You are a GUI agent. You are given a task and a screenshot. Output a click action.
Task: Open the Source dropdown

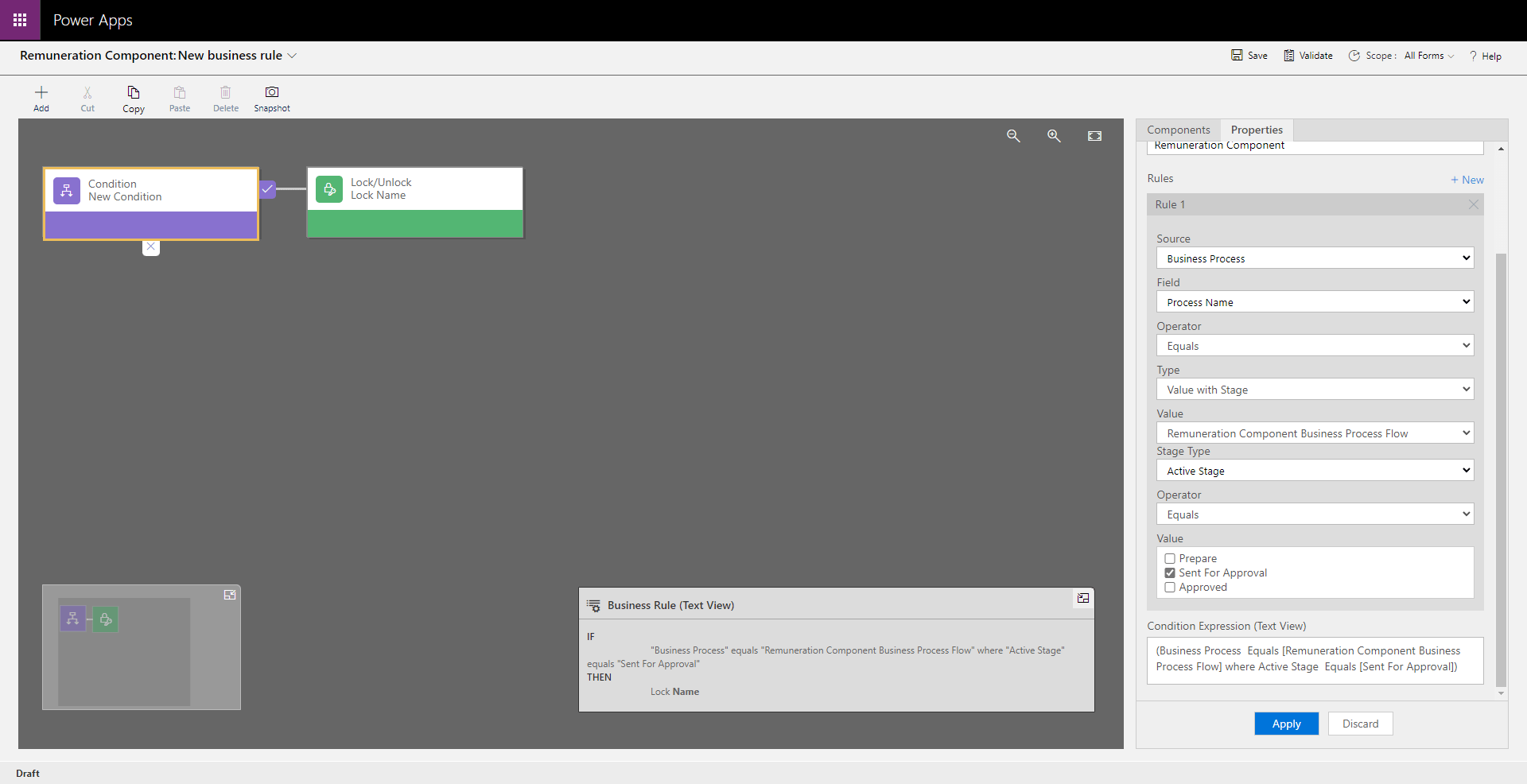[x=1315, y=258]
